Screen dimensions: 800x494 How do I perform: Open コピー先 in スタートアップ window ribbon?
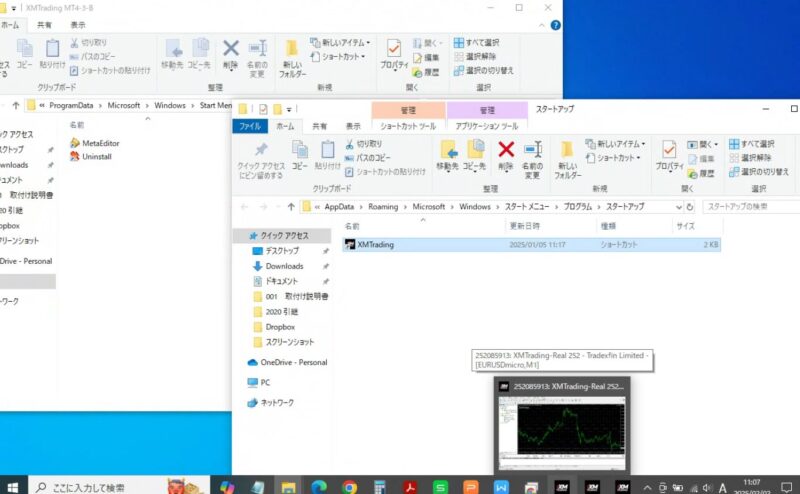pyautogui.click(x=474, y=155)
